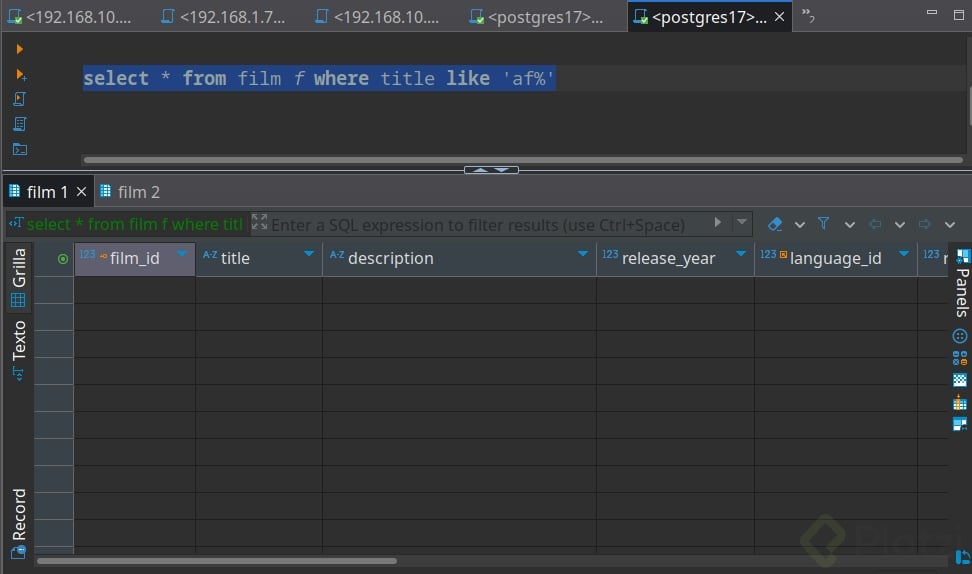Screen dimensions: 972x574
Task: Open the Explain execution plan icon
Action: click(x=20, y=124)
